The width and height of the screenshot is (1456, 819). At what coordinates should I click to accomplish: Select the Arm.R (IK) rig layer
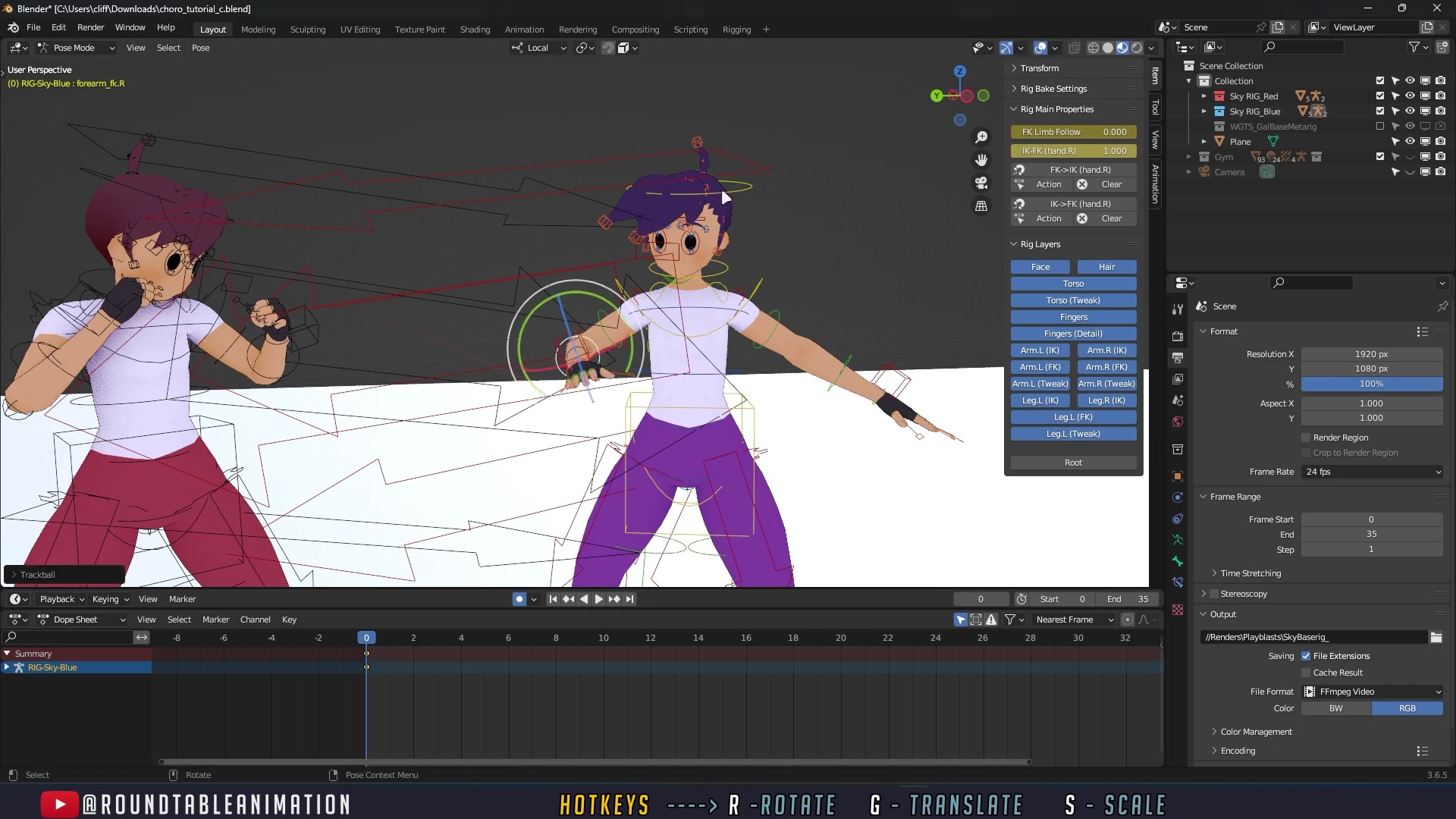click(x=1106, y=350)
